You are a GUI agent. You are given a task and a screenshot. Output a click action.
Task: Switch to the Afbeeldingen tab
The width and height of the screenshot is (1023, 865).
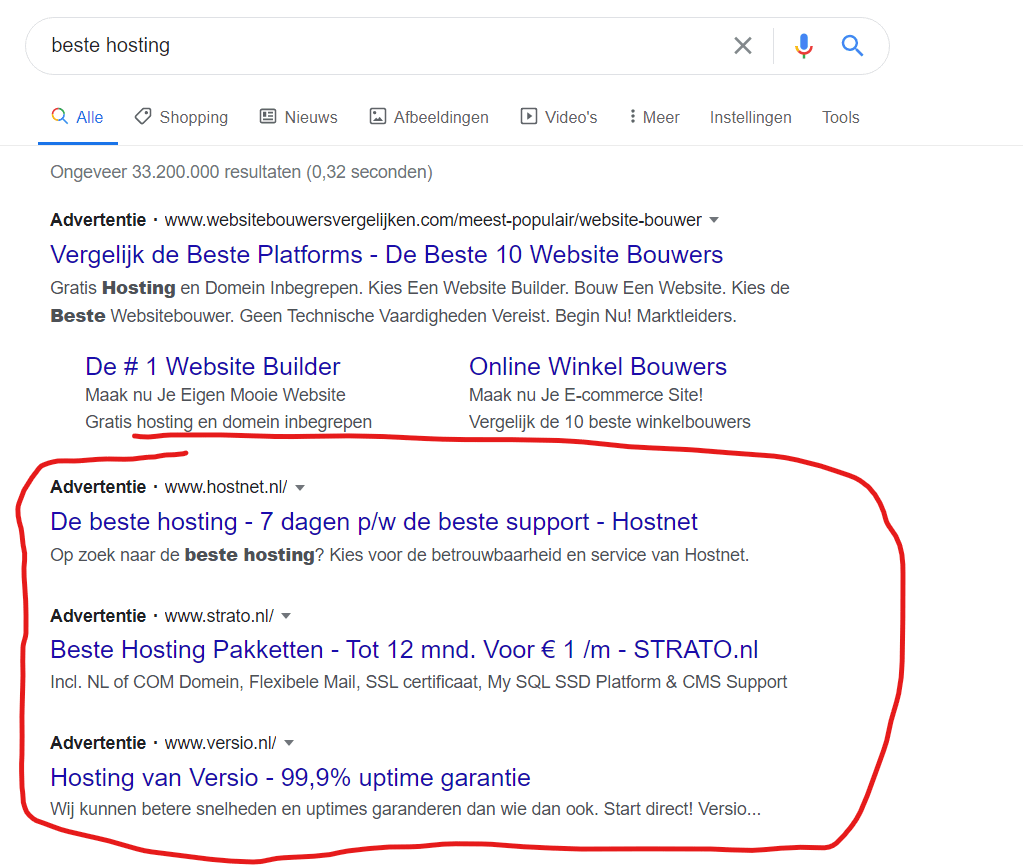pos(429,117)
